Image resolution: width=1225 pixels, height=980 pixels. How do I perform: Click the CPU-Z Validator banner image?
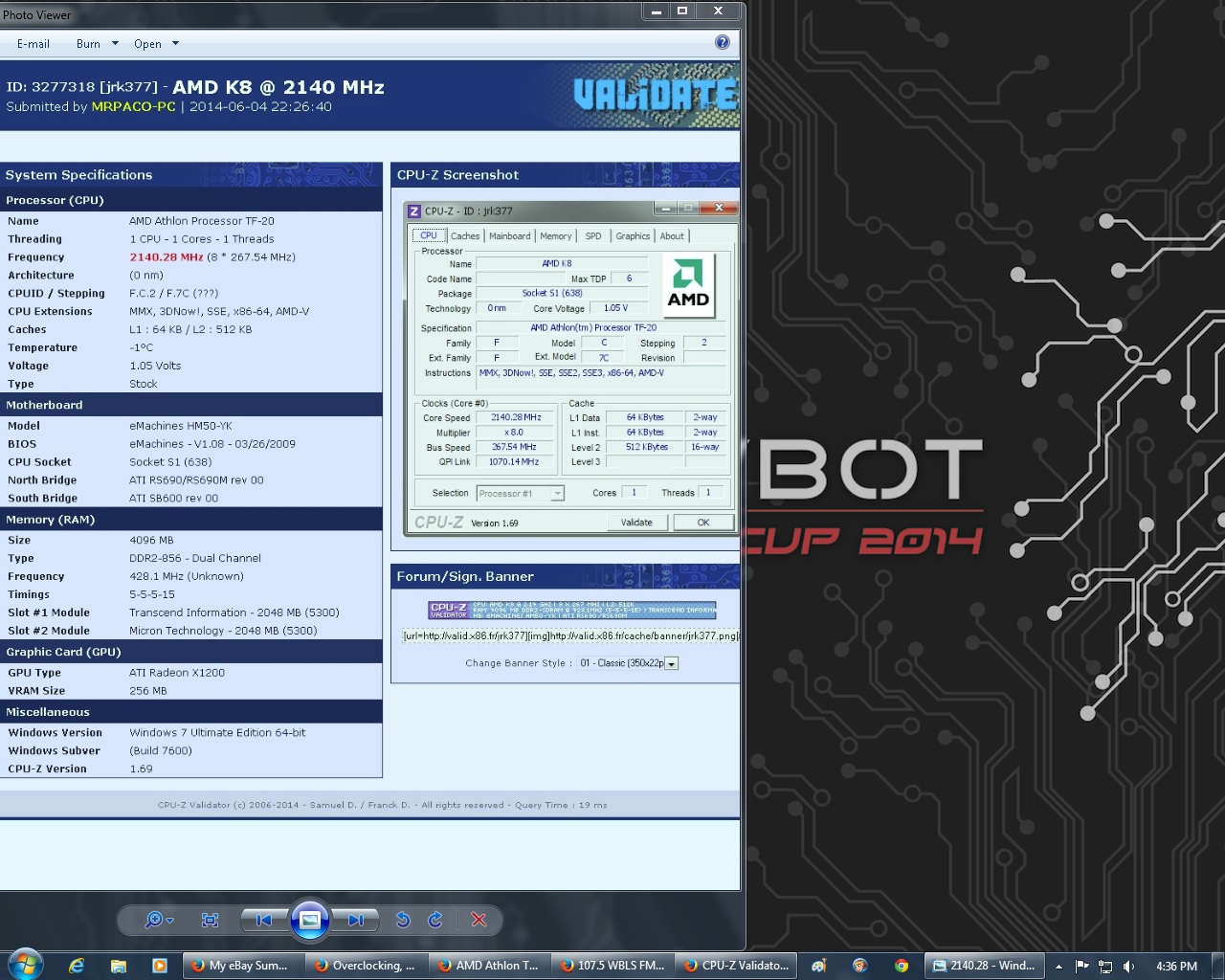coord(571,610)
